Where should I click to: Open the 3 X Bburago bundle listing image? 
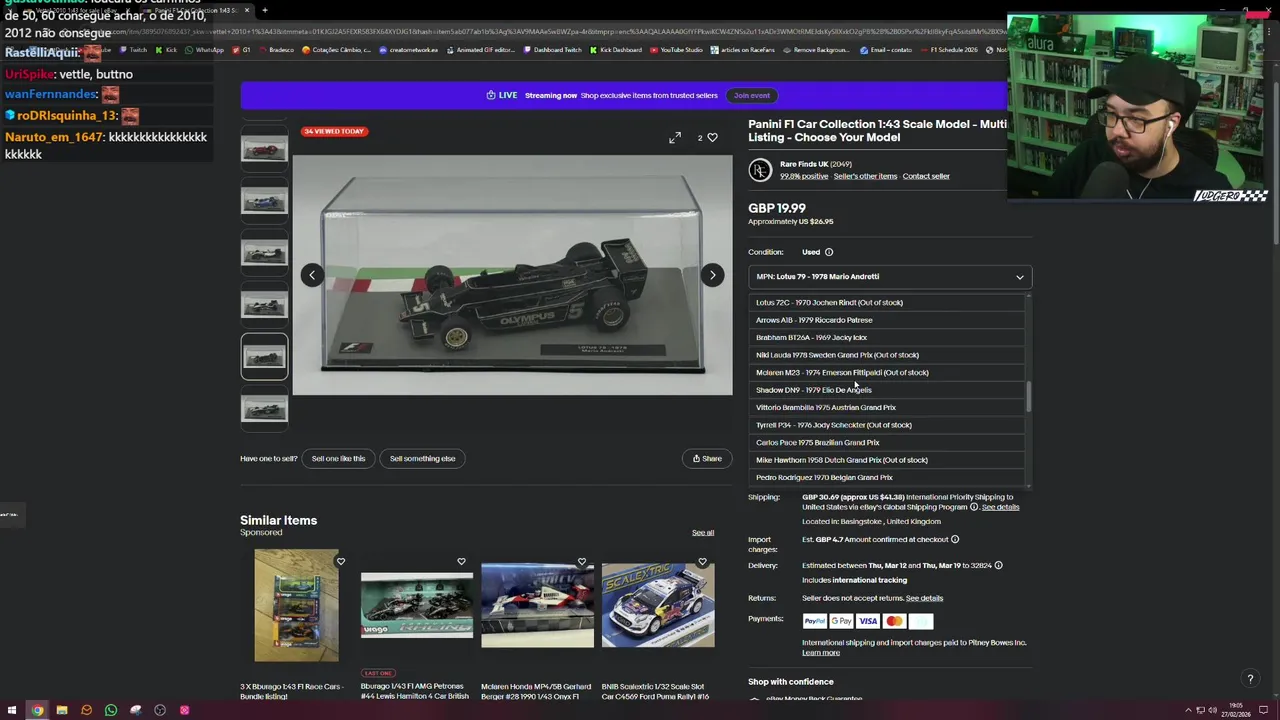point(296,605)
